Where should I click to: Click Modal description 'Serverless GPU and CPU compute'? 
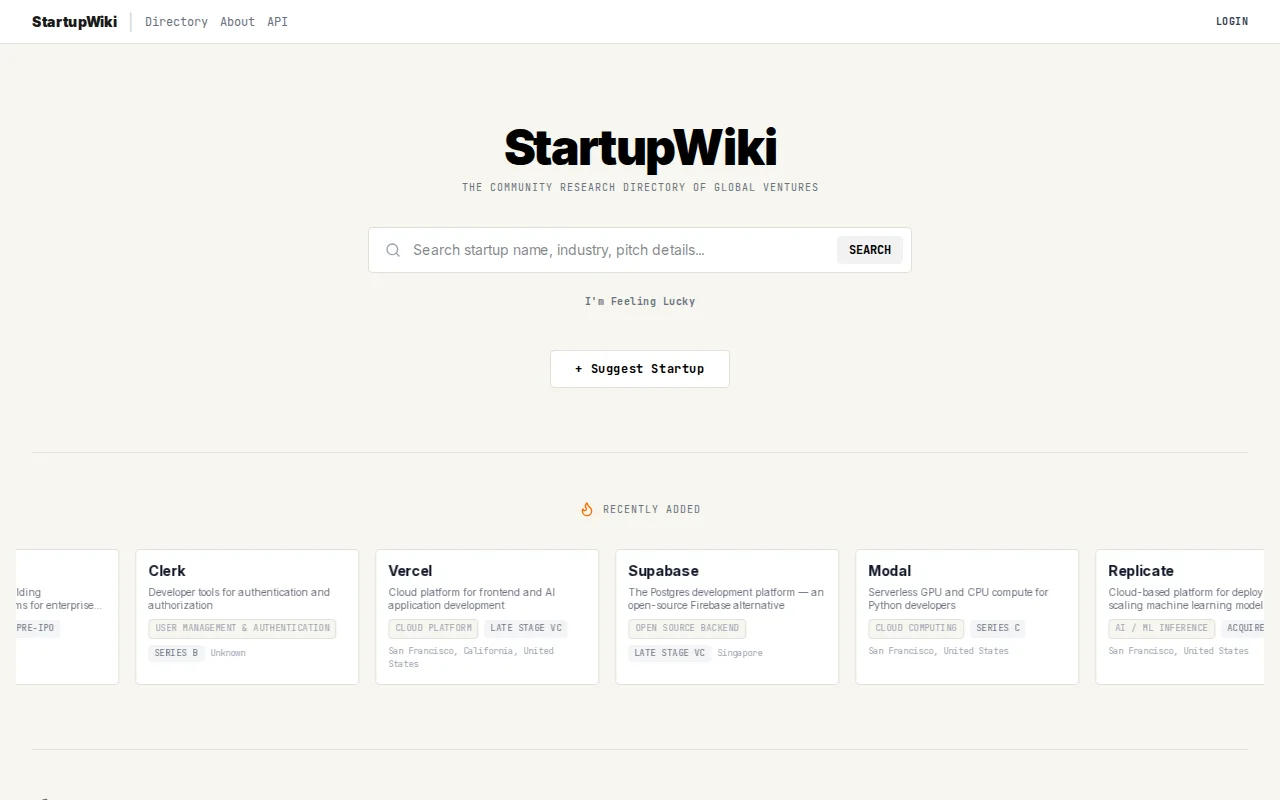958,599
